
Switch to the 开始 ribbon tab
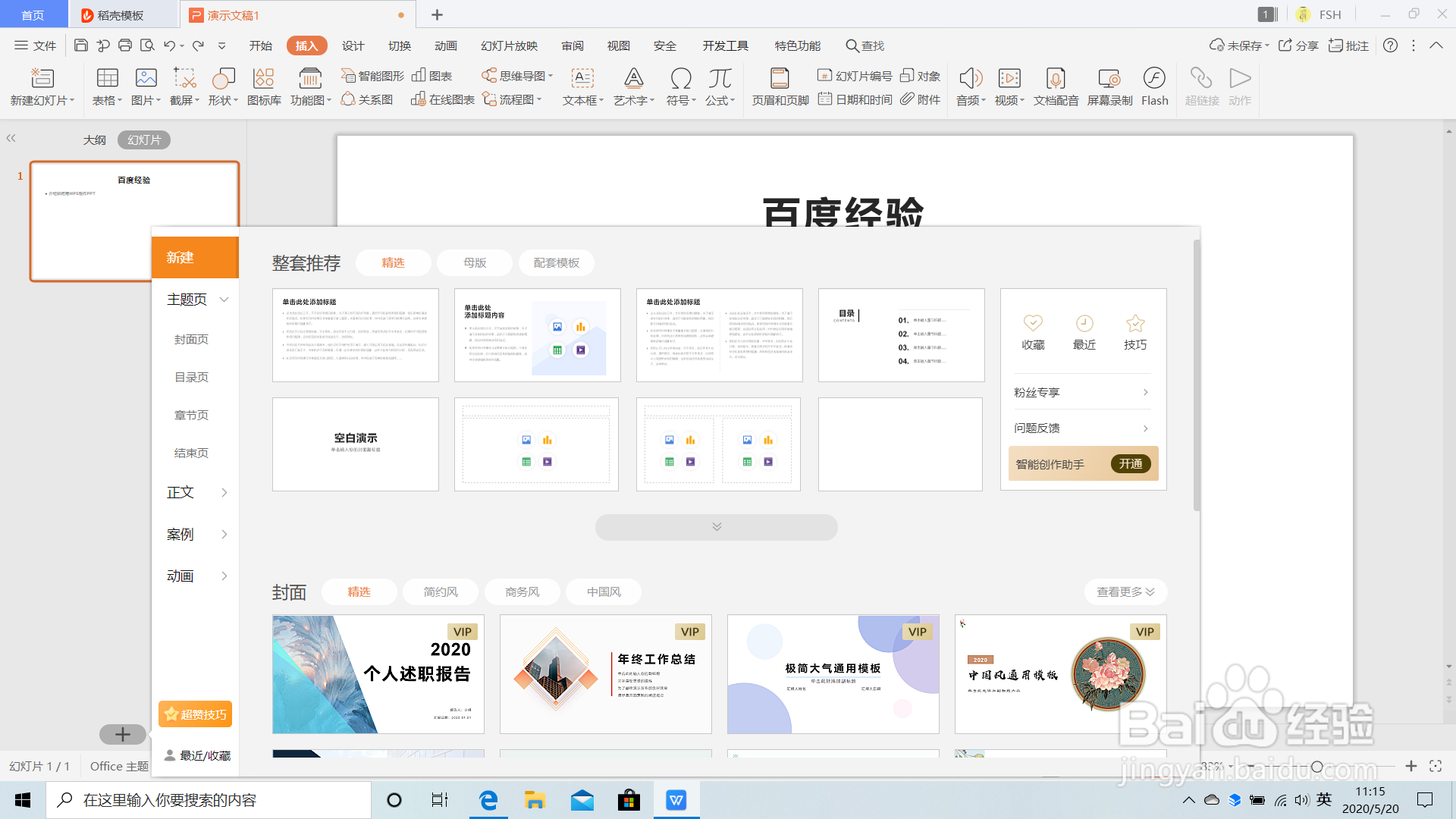point(261,45)
